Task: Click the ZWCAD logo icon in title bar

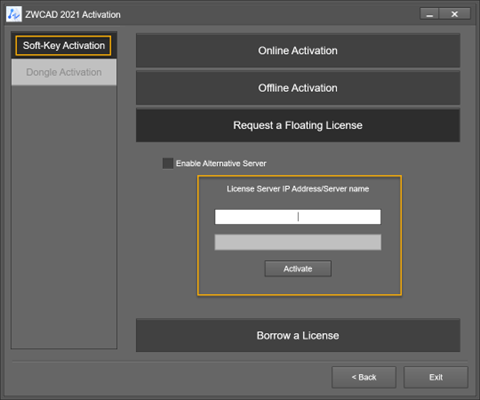Action: 14,14
